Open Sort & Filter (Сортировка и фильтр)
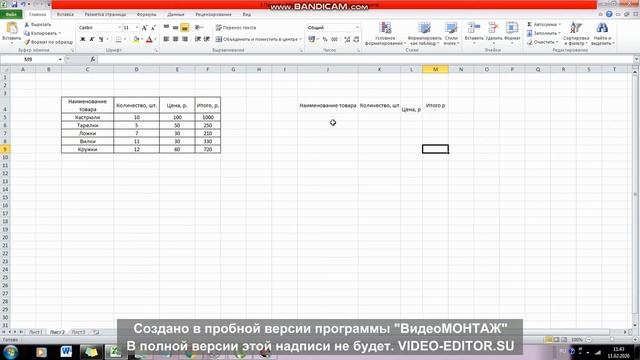Screen dimensions: 640x360 tap(576, 33)
